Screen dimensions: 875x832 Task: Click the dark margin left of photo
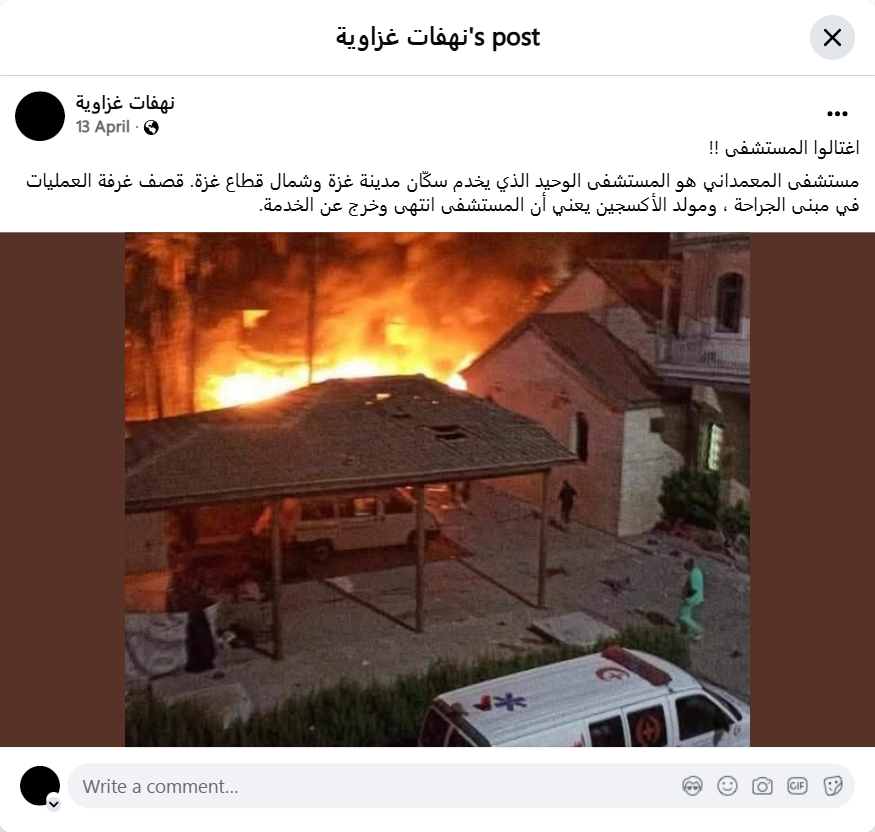click(62, 489)
